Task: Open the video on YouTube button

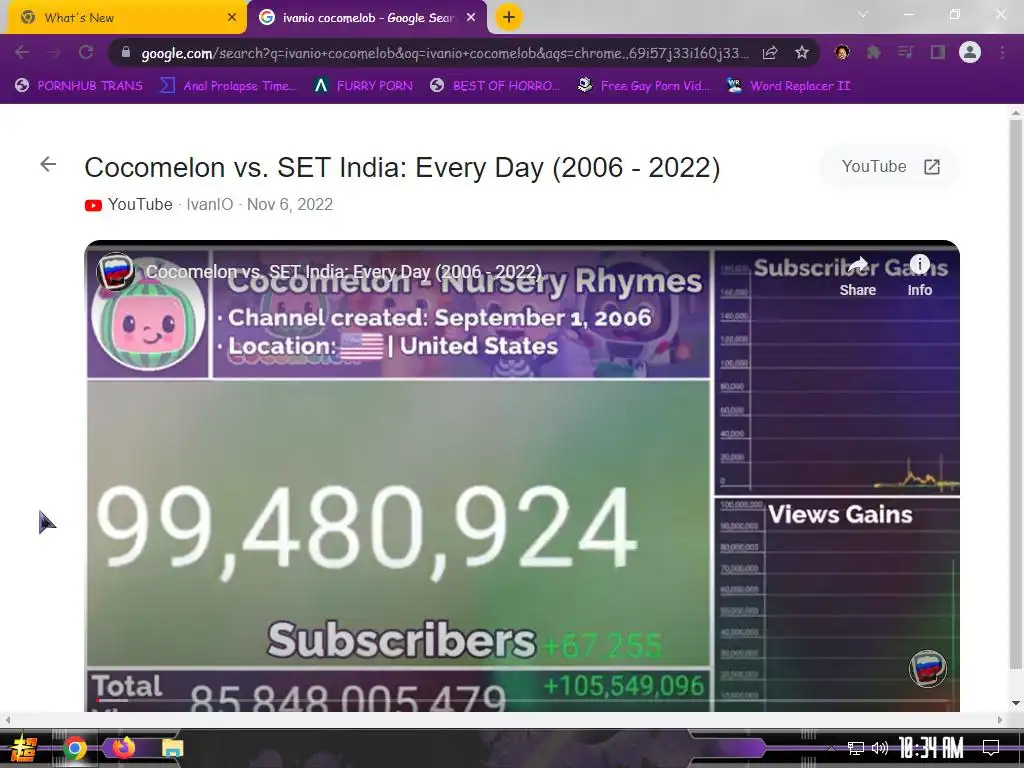Action: click(x=890, y=167)
